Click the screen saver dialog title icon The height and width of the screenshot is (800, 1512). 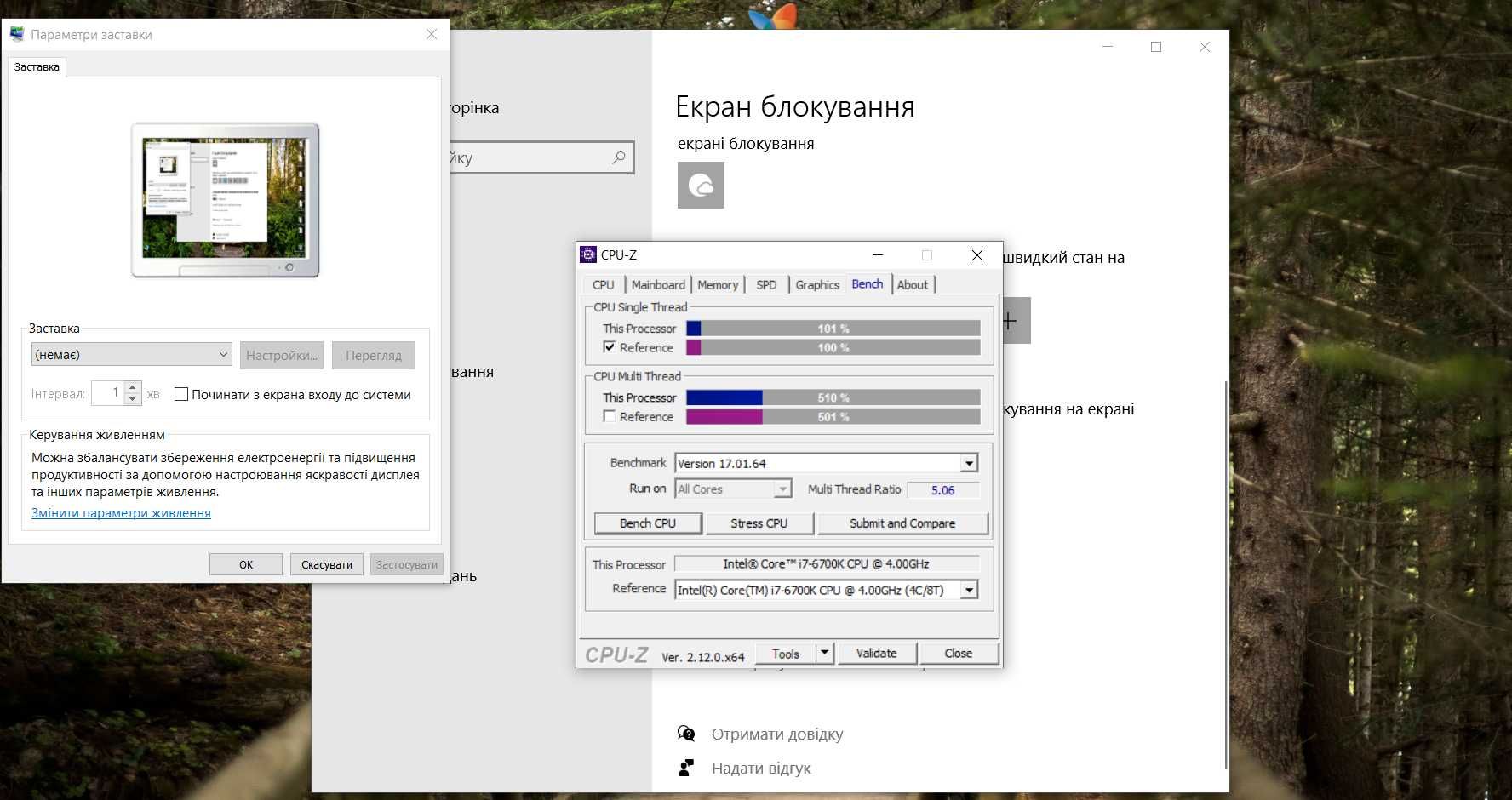pos(17,34)
